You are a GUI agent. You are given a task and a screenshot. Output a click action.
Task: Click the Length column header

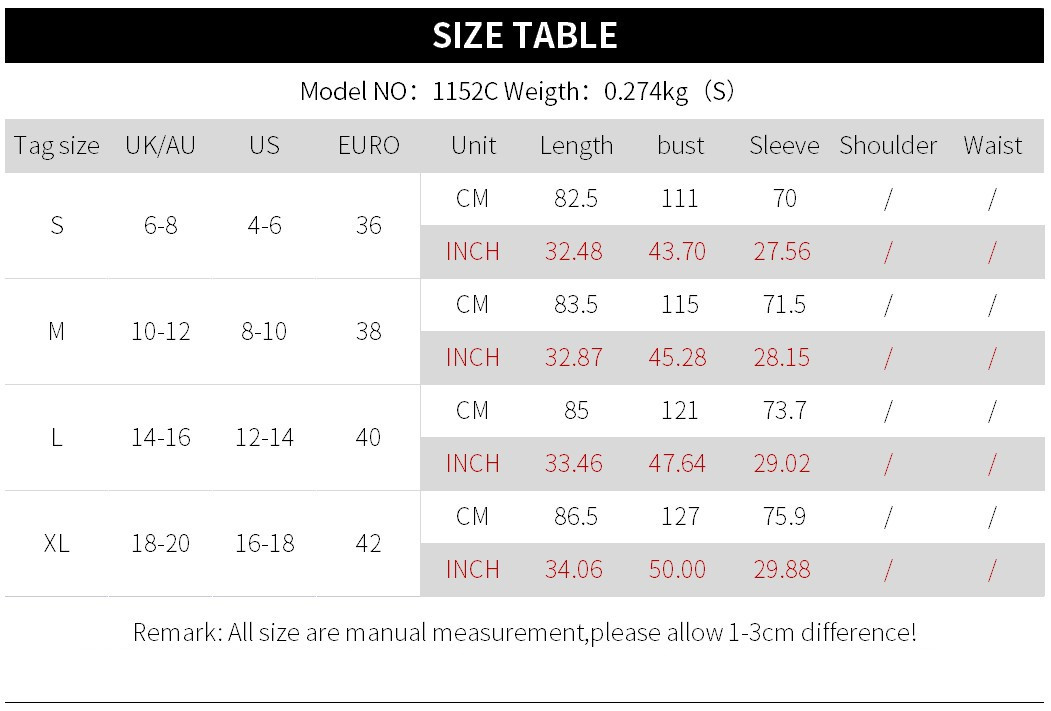(x=576, y=146)
